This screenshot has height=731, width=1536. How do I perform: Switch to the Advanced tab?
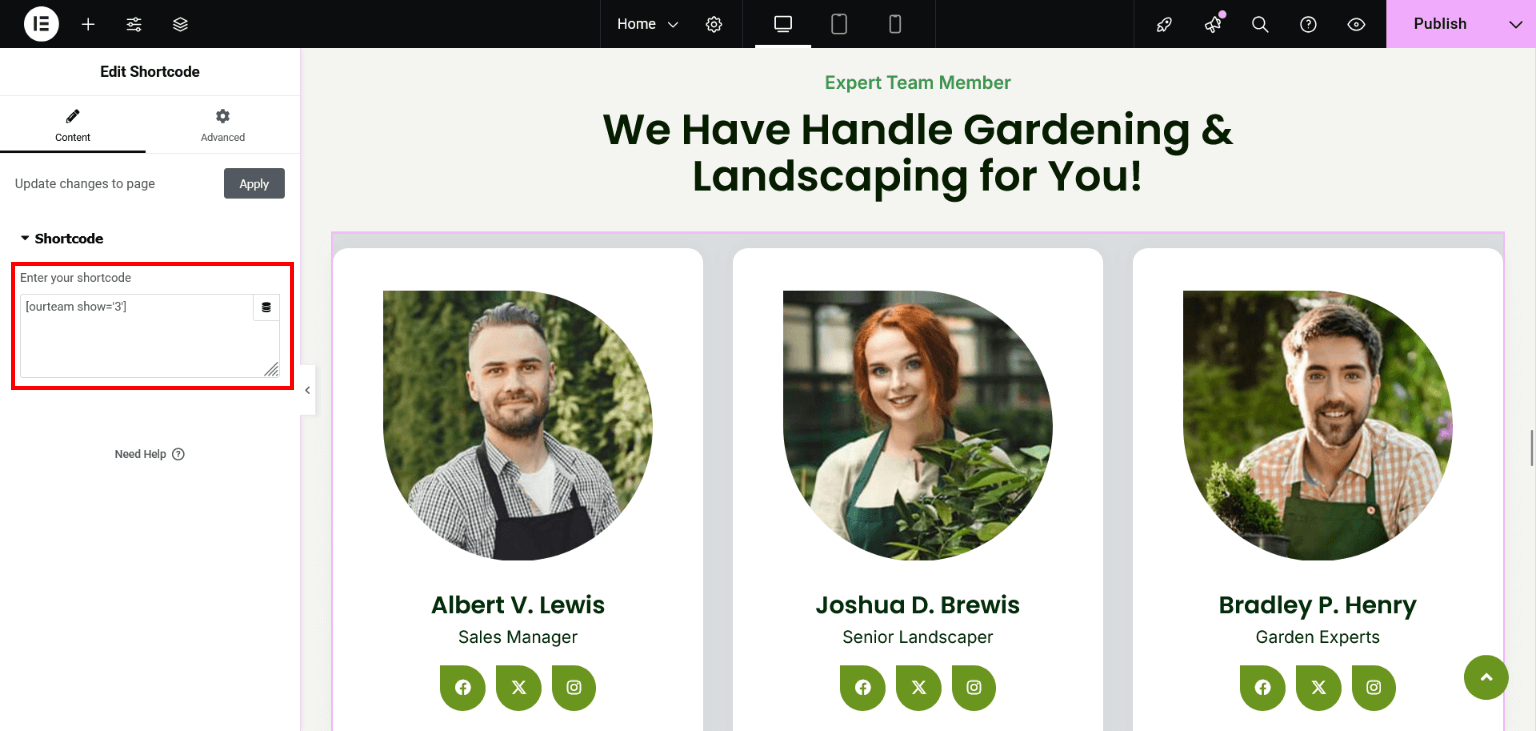222,125
